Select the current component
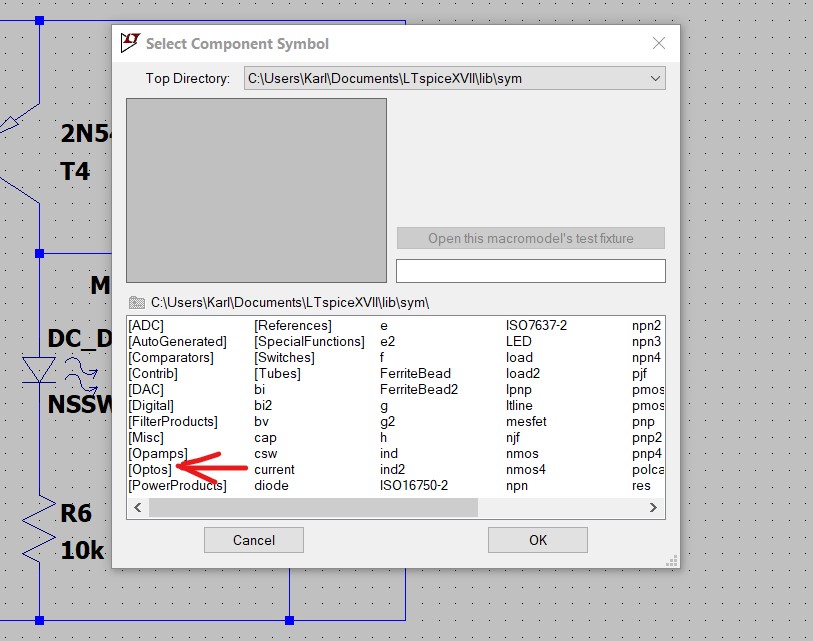The width and height of the screenshot is (813, 641). point(274,470)
